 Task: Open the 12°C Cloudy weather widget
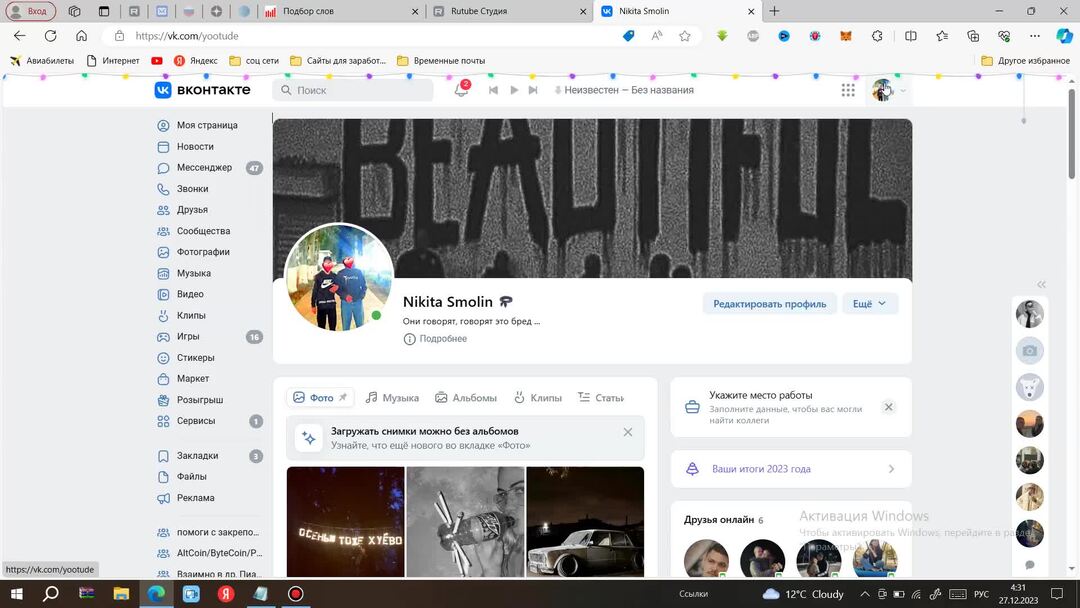803,594
